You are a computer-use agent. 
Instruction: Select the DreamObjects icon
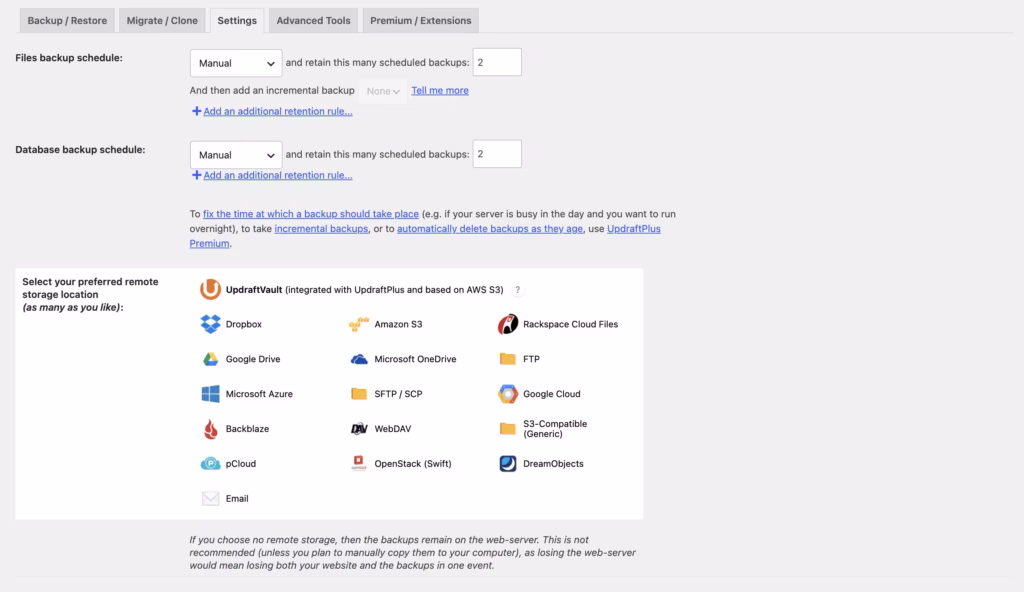pos(507,463)
